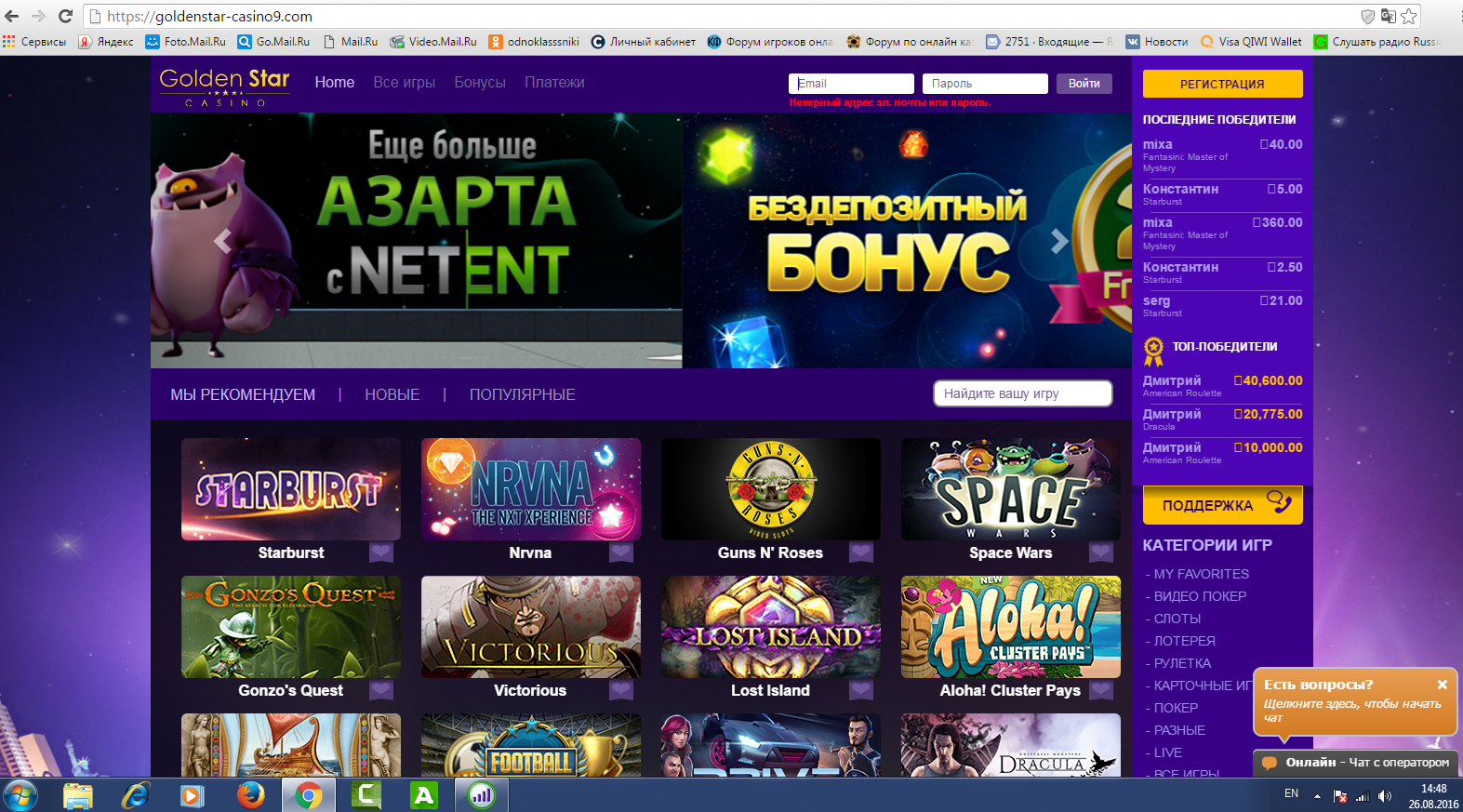Open the Онлайн chat with operator bar

1355,763
